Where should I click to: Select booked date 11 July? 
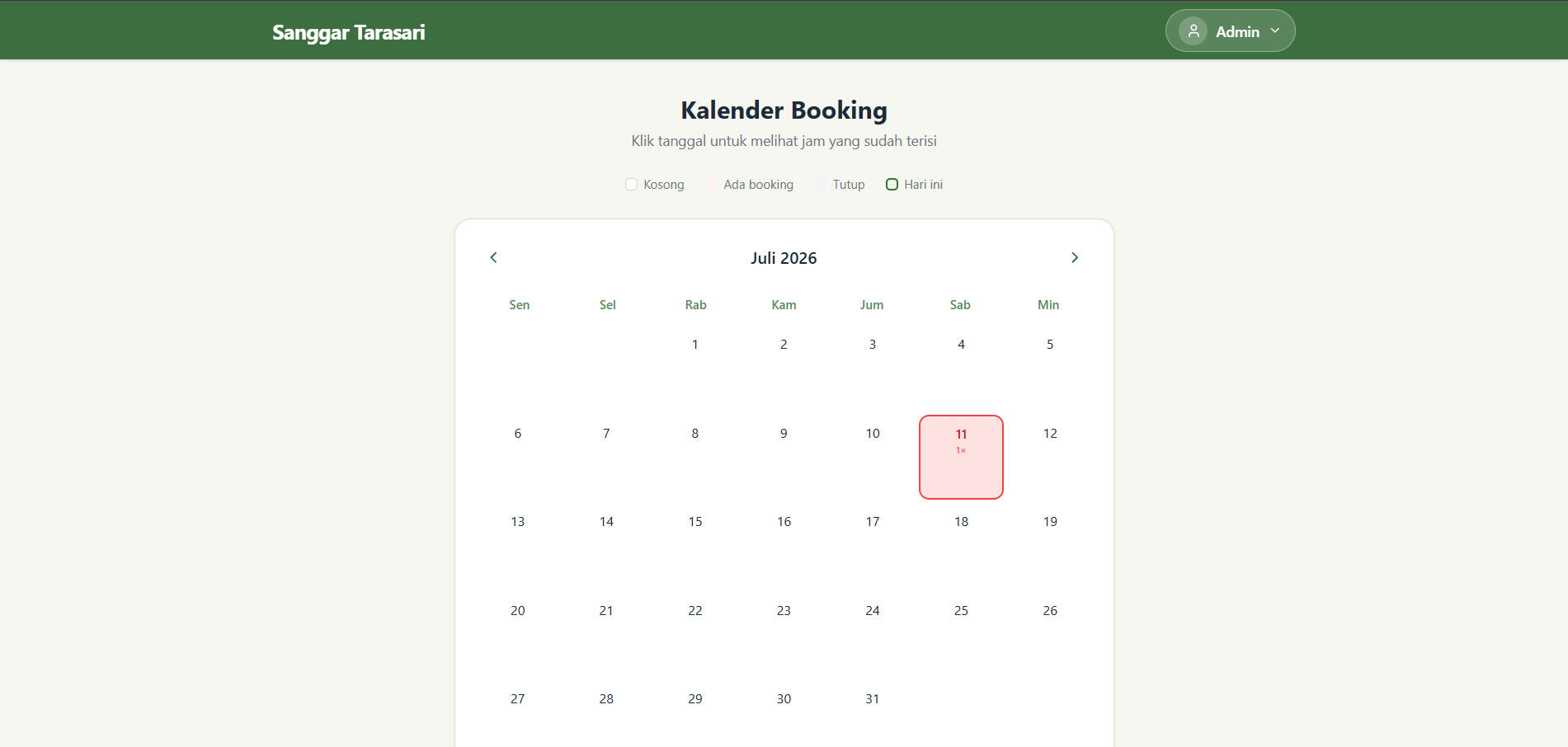(x=961, y=457)
